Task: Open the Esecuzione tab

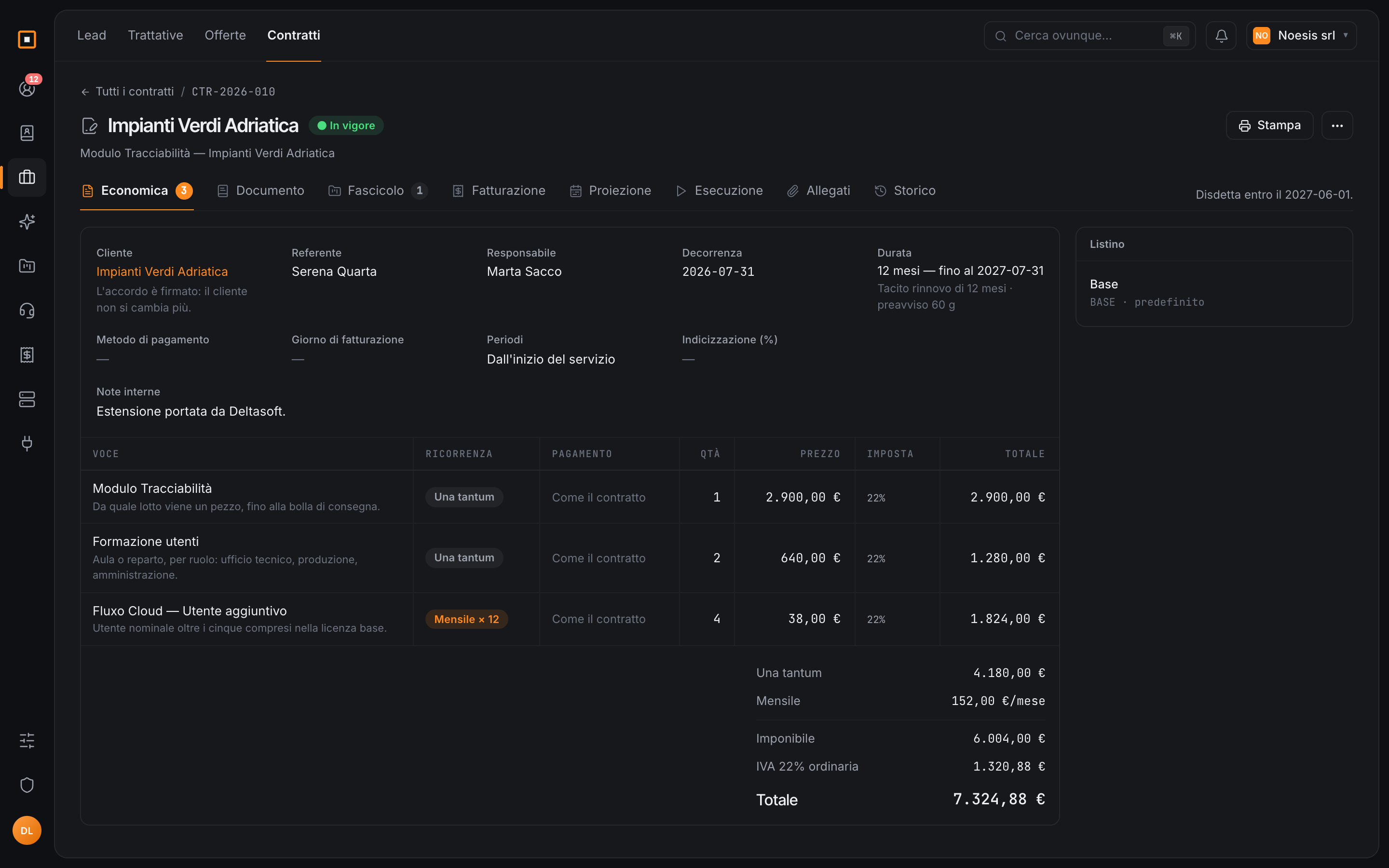Action: click(719, 190)
